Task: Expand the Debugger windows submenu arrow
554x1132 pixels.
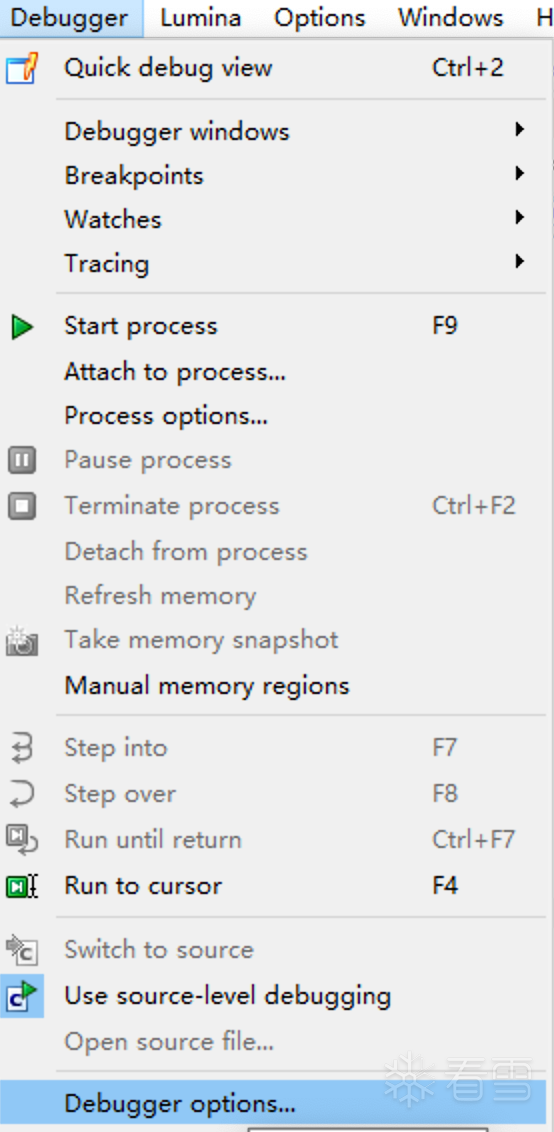Action: click(x=519, y=131)
